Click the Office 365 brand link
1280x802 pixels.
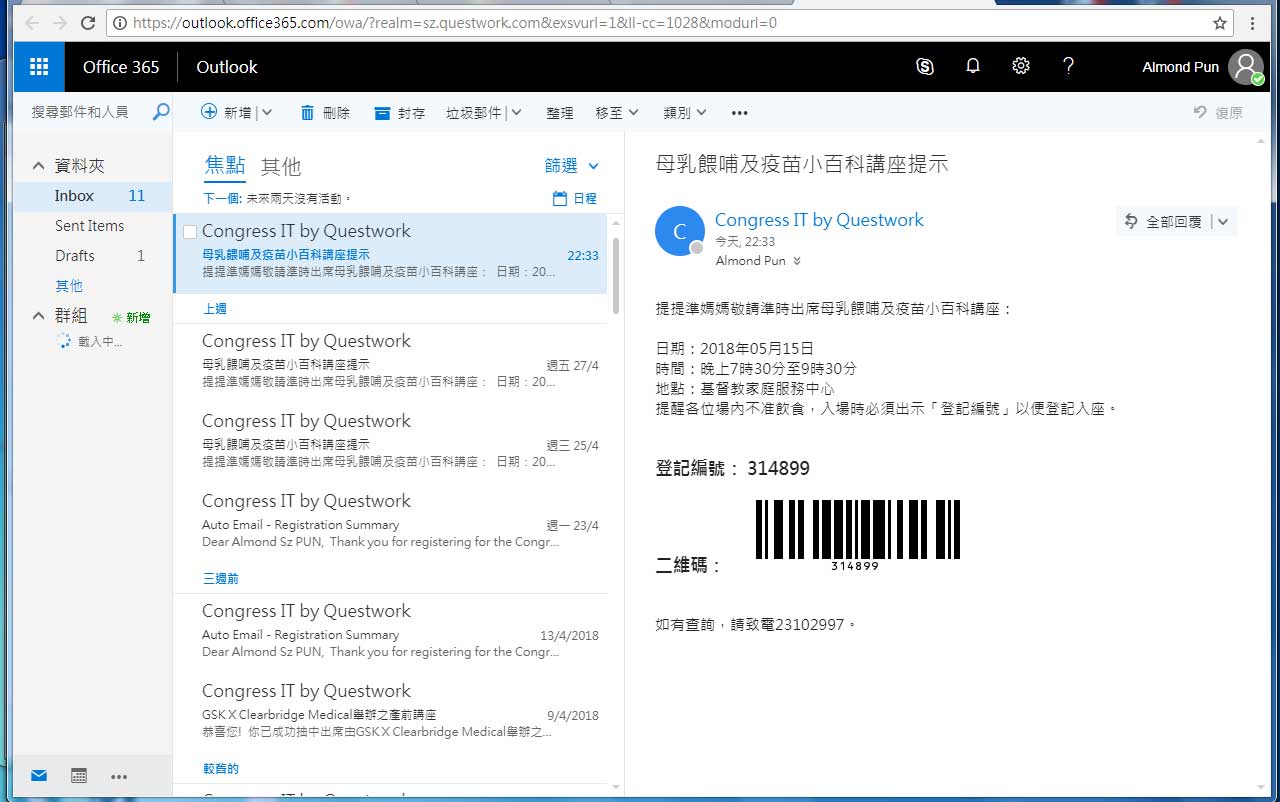(121, 67)
